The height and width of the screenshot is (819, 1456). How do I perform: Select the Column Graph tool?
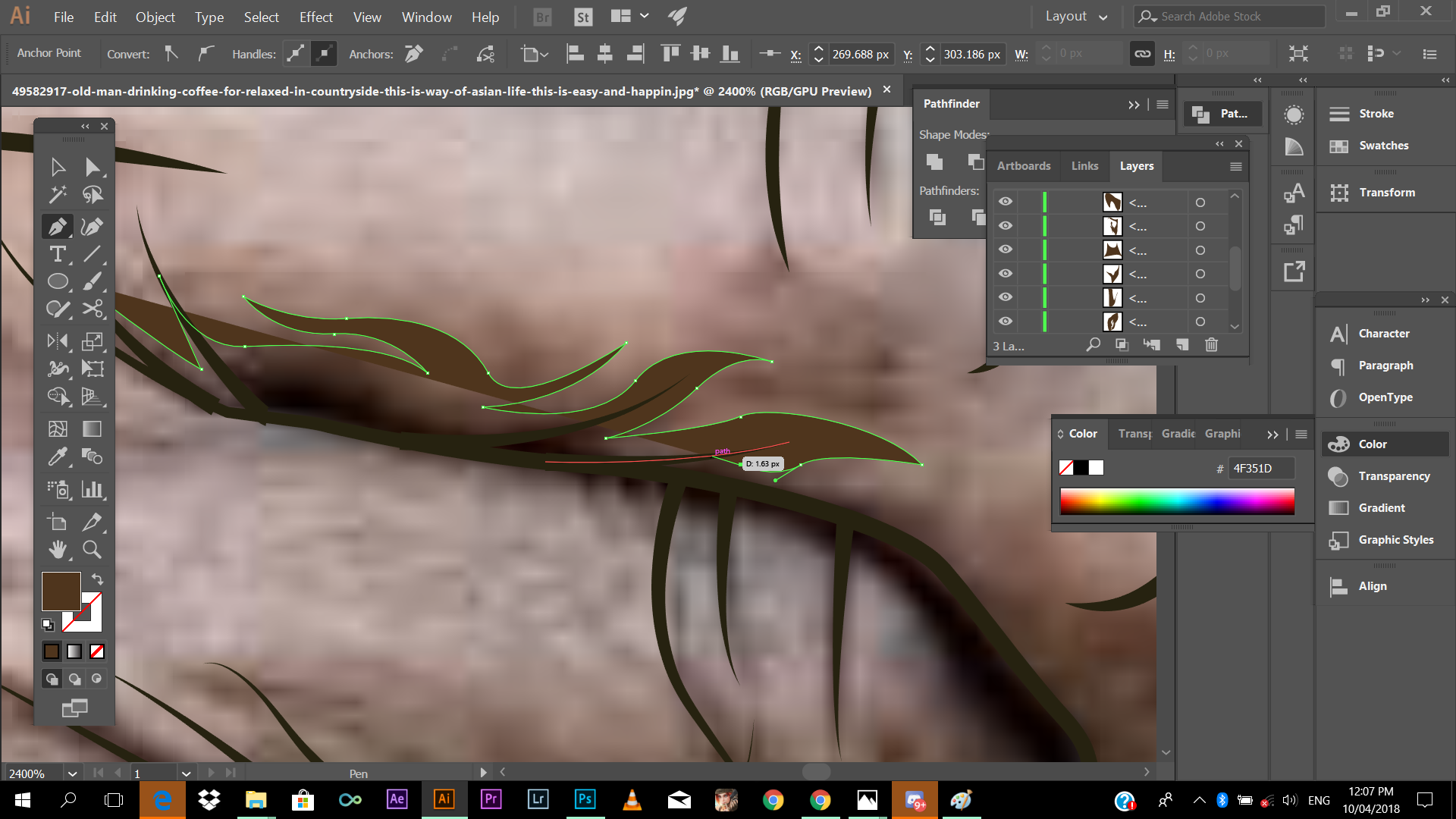pyautogui.click(x=93, y=489)
